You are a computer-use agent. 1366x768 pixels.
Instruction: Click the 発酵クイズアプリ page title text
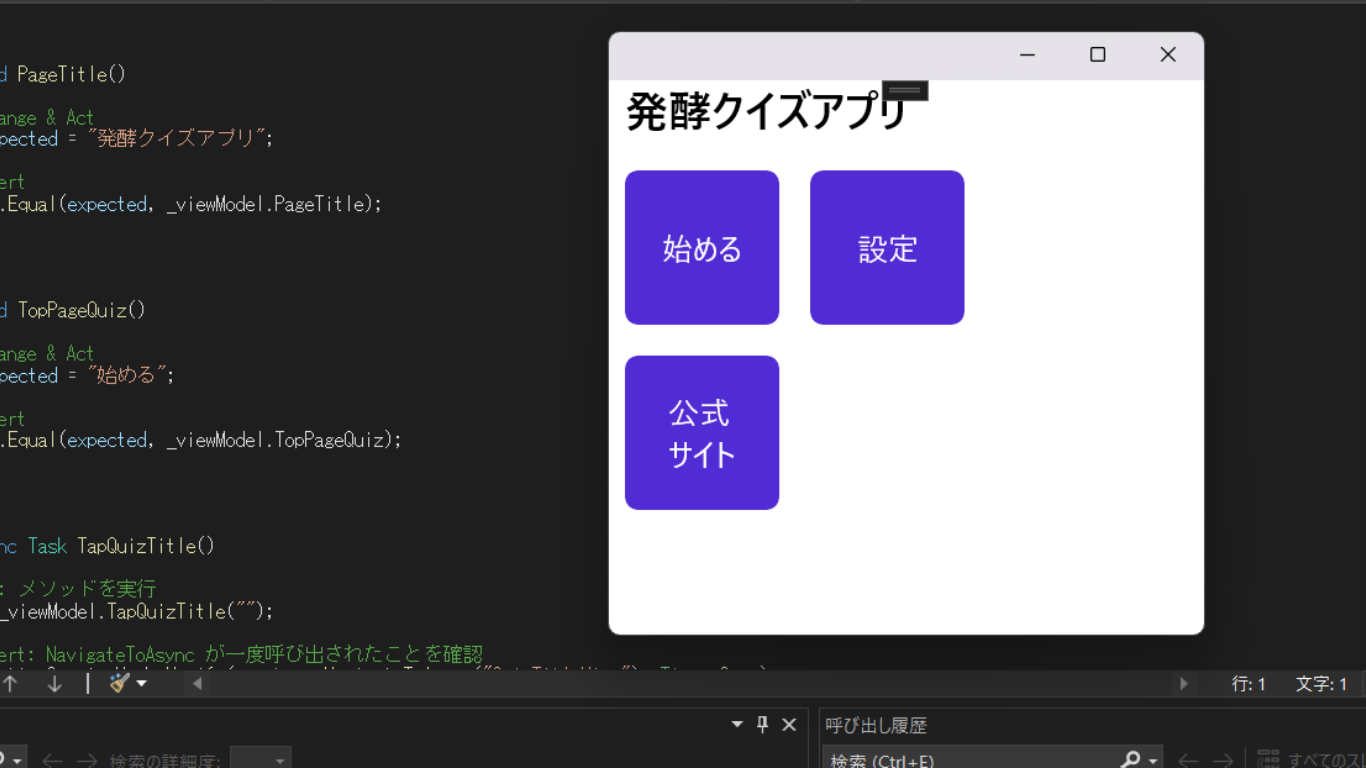[x=766, y=112]
